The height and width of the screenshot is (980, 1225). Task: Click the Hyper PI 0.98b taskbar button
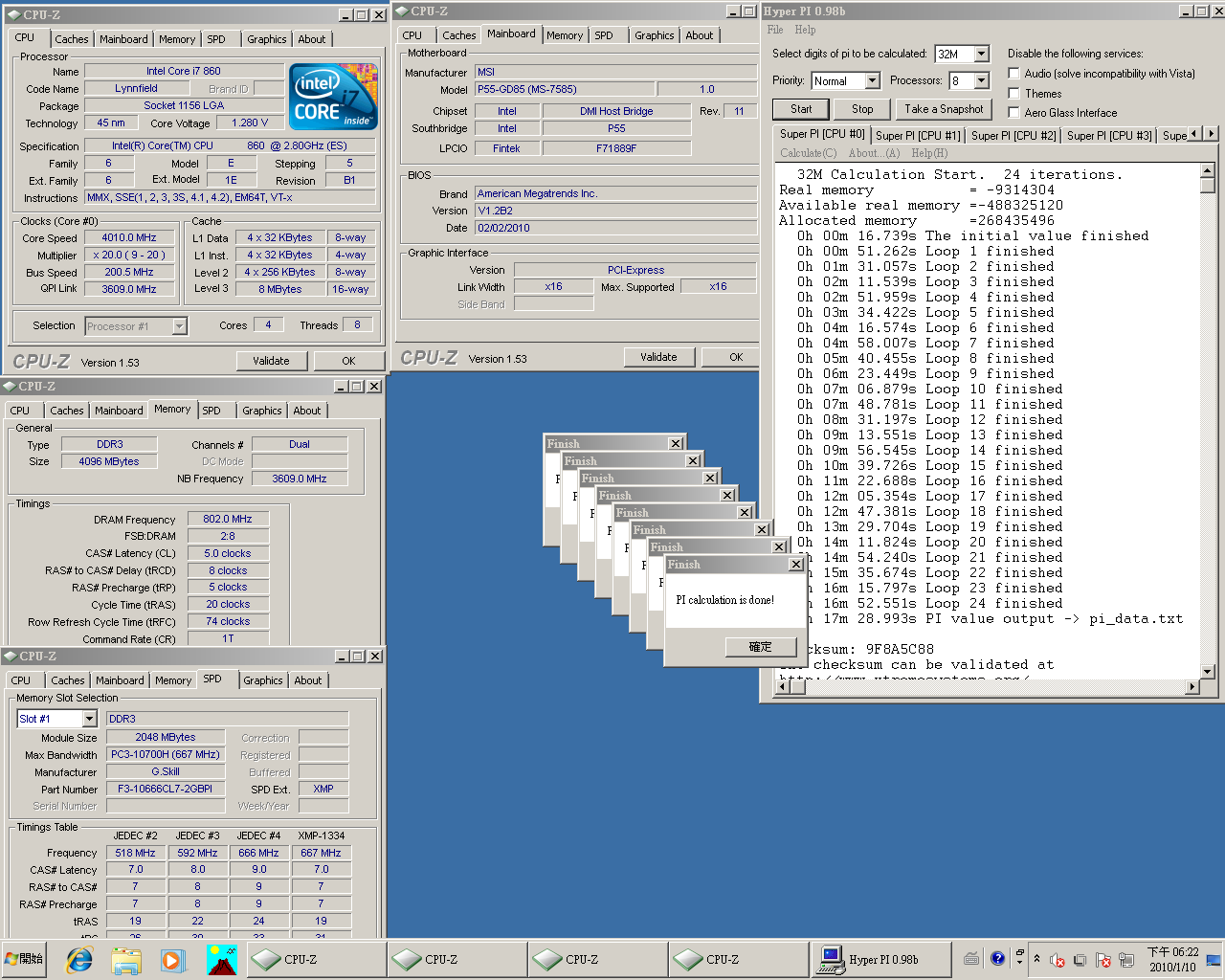point(883,959)
